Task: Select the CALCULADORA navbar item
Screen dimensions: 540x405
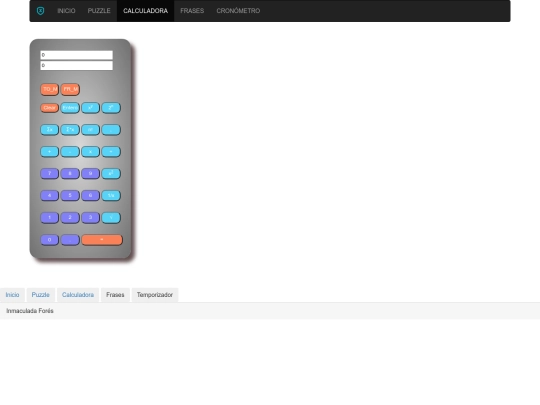Action: click(145, 11)
